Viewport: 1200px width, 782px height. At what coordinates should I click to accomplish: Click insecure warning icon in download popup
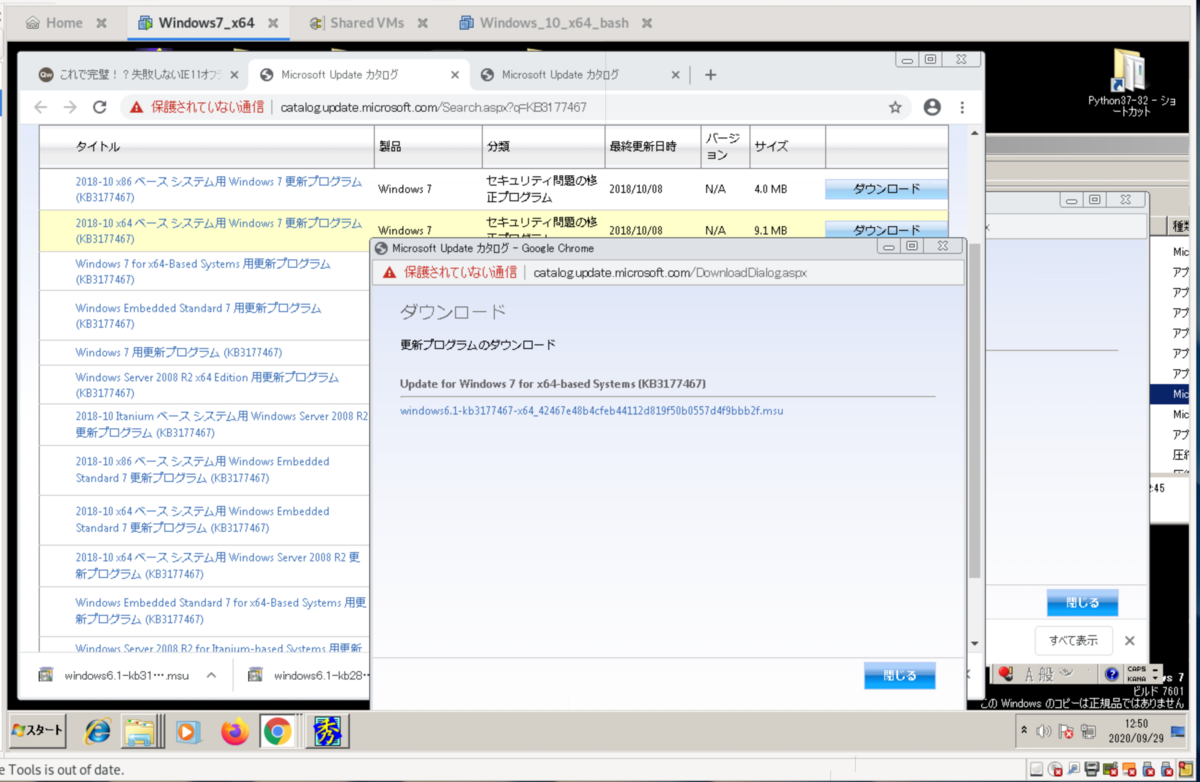click(x=389, y=272)
